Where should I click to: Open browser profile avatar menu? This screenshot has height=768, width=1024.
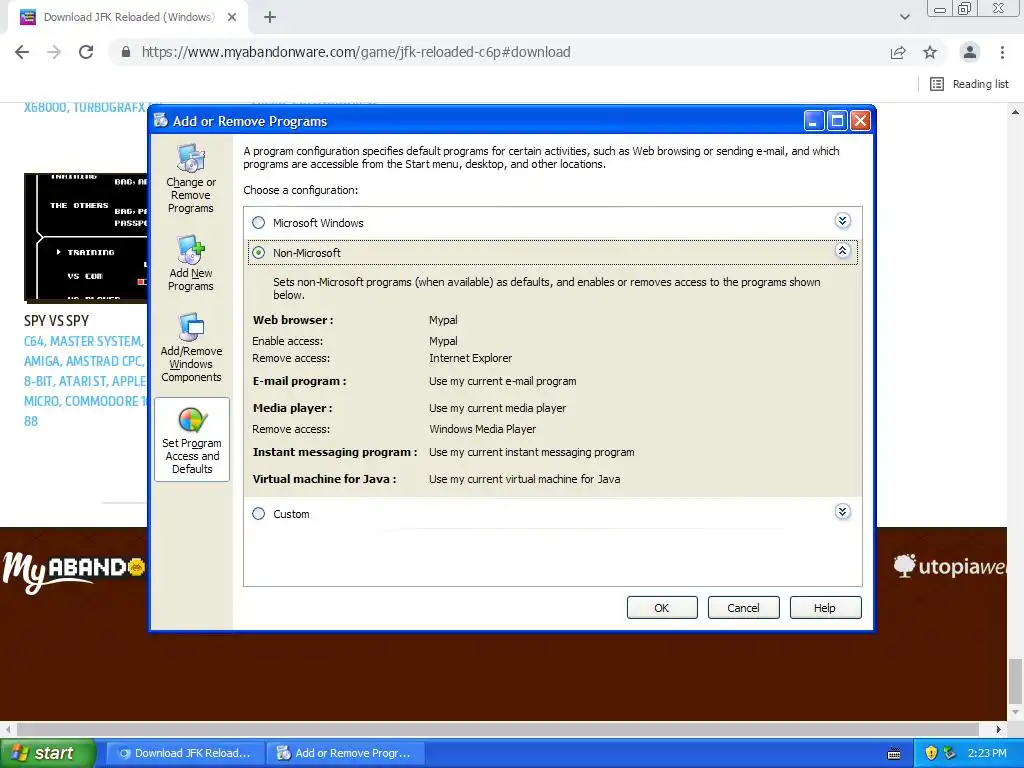click(970, 52)
